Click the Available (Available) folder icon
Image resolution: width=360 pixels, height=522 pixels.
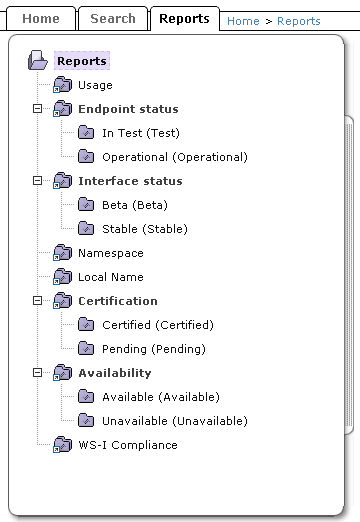[x=86, y=396]
